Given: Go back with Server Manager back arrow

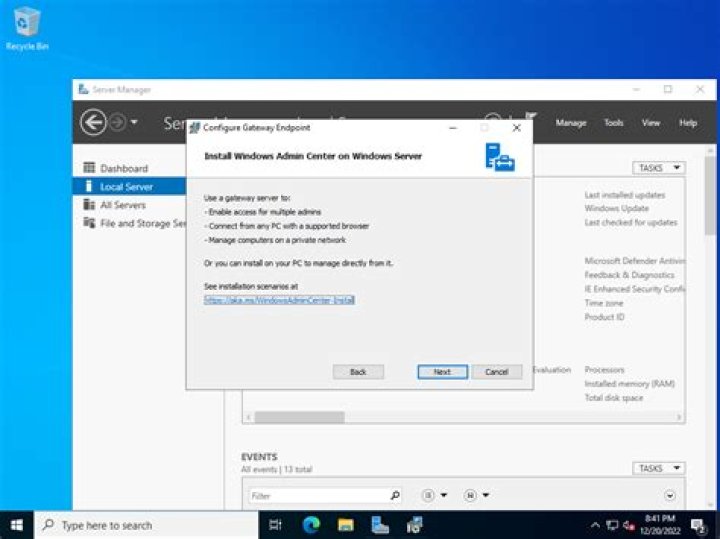Looking at the screenshot, I should click(93, 123).
